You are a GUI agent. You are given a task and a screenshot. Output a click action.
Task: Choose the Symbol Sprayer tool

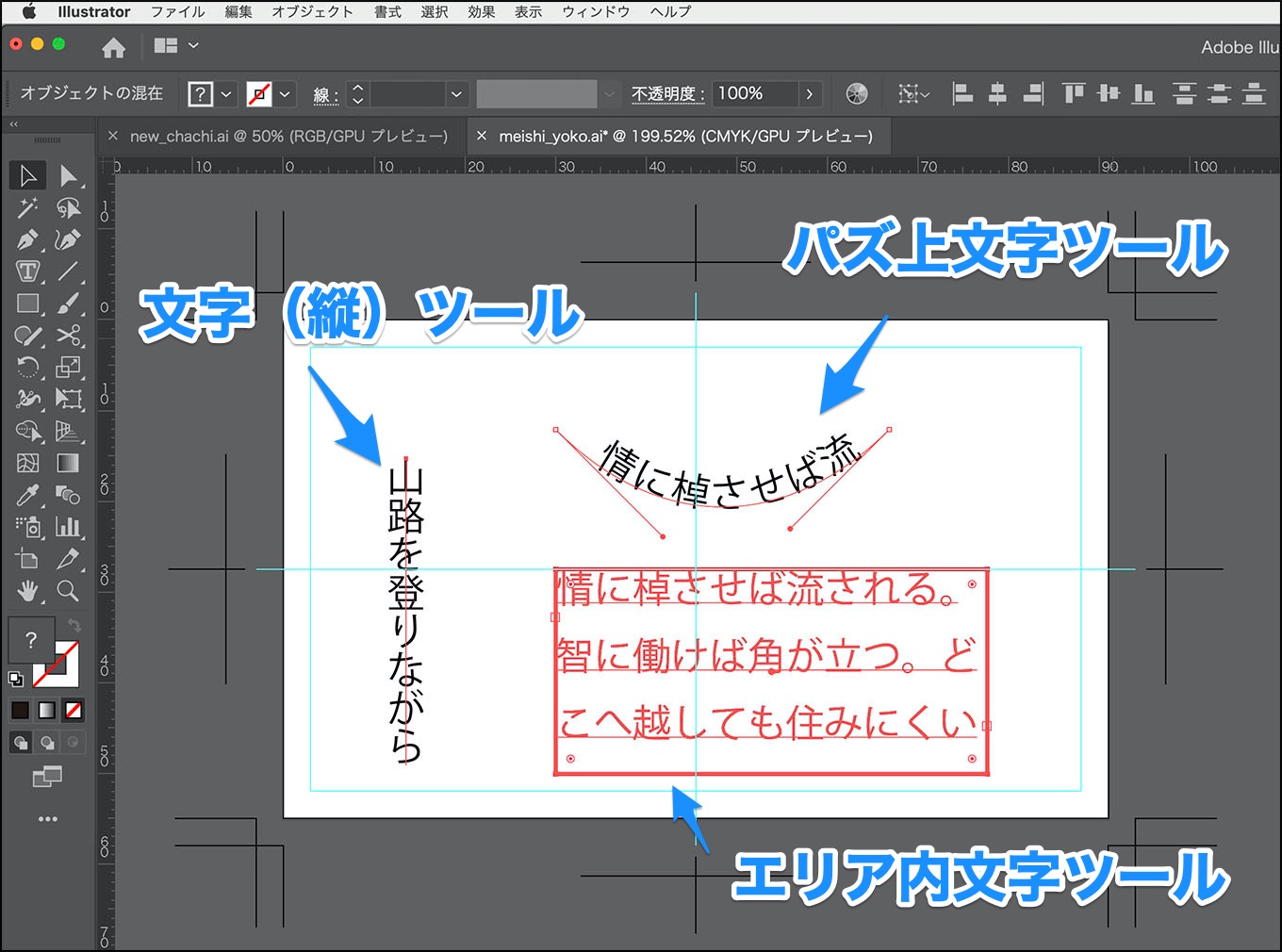coord(27,527)
